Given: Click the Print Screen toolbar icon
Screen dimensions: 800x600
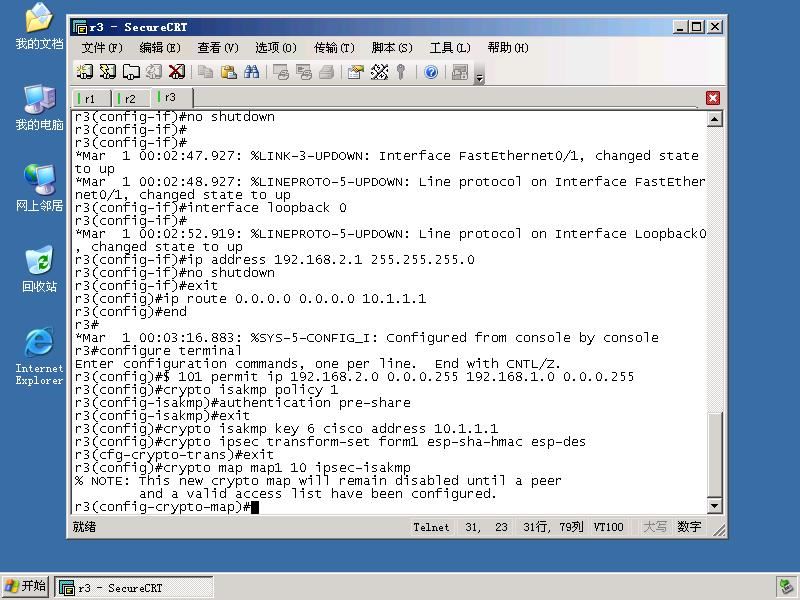Looking at the screenshot, I should (x=281, y=72).
